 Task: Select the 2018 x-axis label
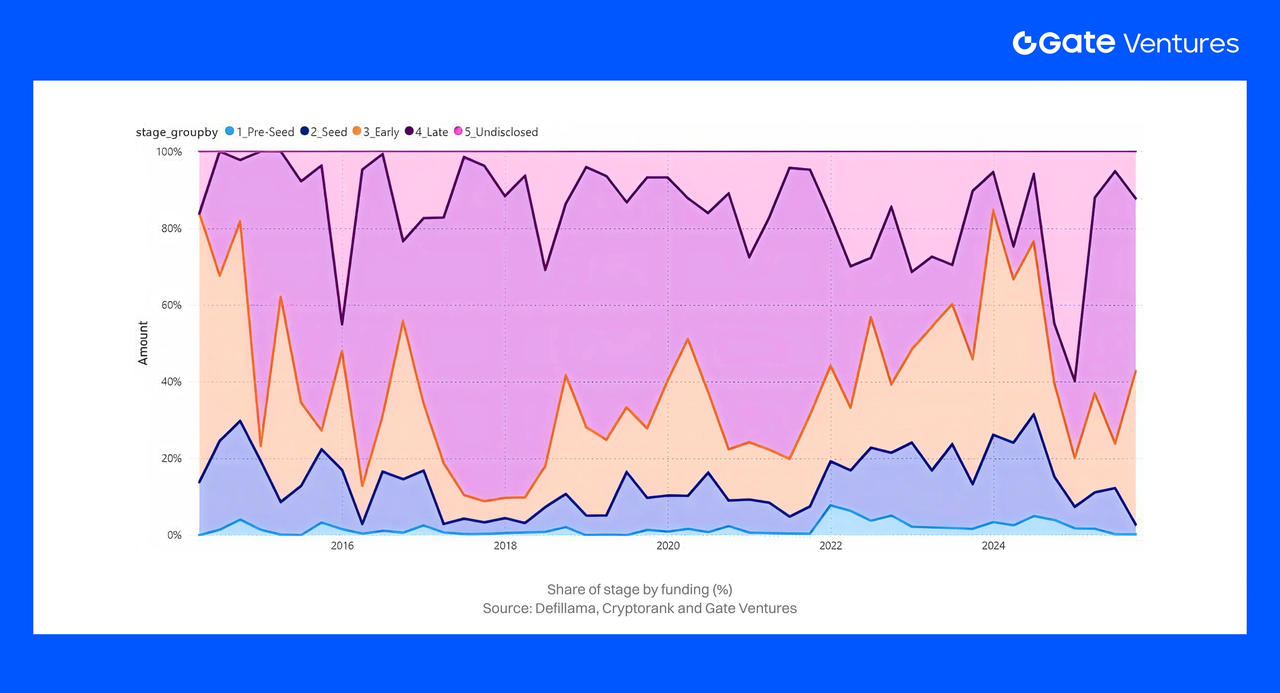[505, 546]
